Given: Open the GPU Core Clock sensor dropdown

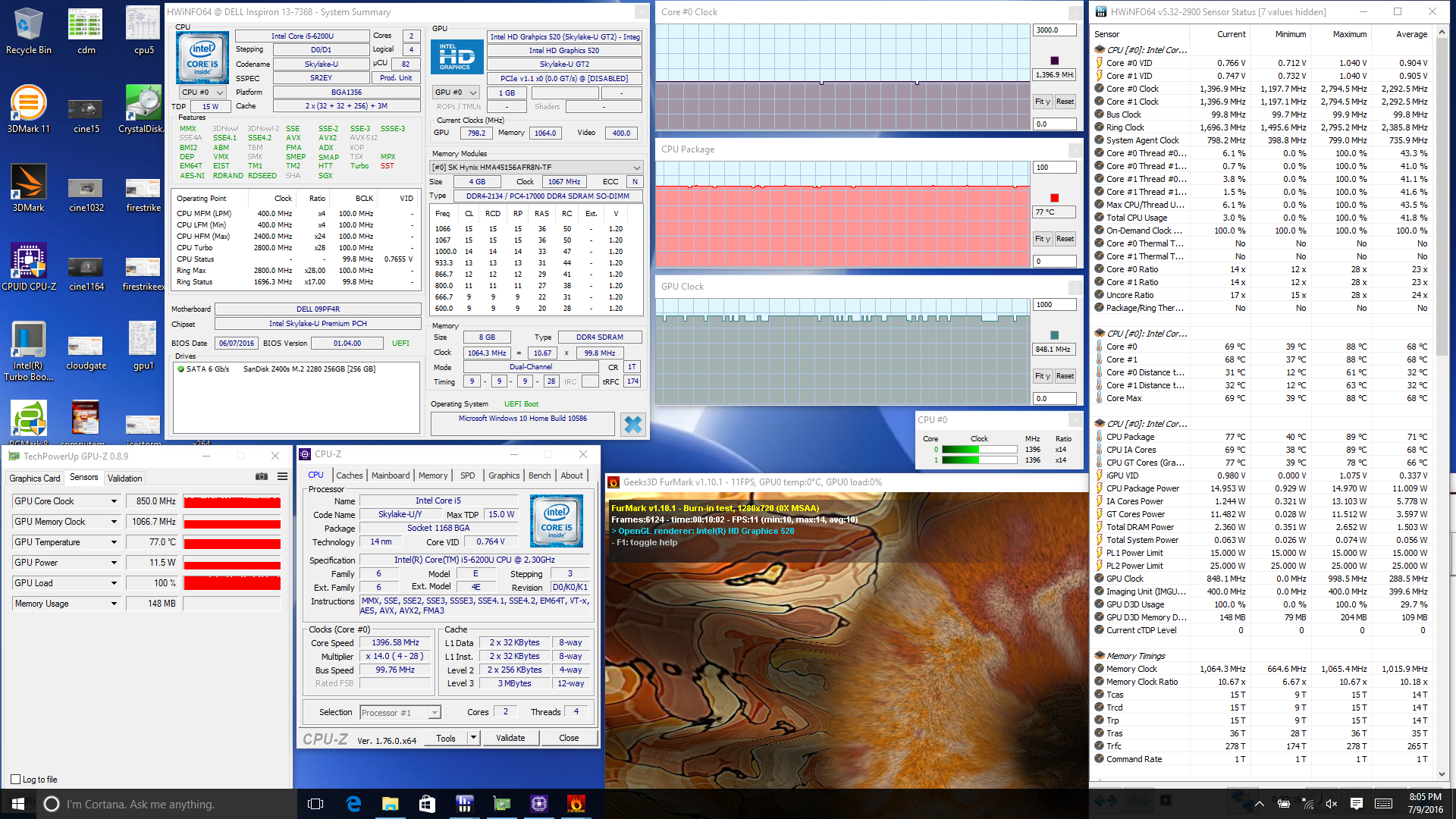Looking at the screenshot, I should 114,501.
